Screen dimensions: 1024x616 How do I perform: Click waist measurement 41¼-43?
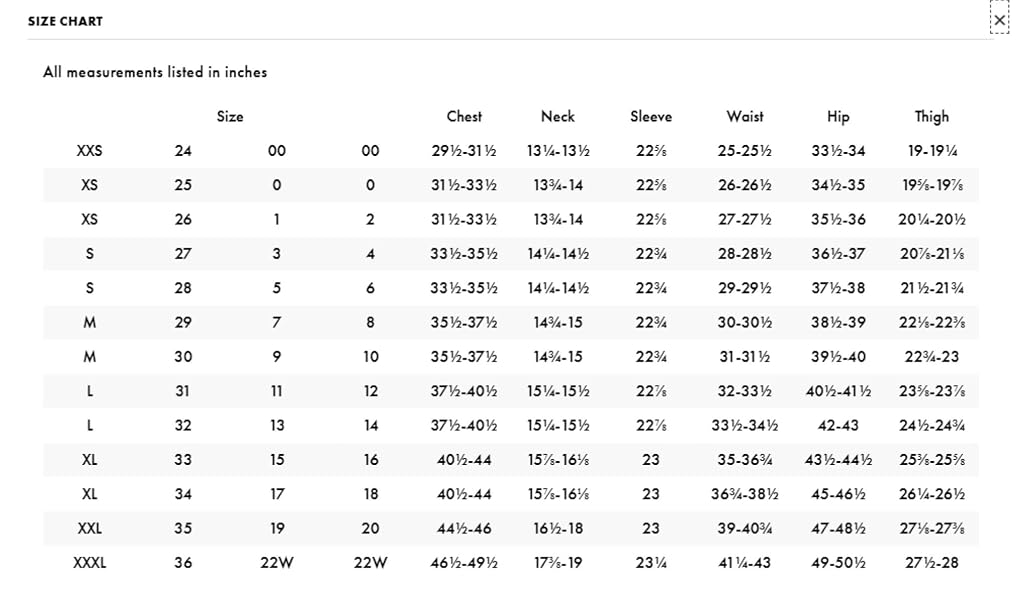click(x=744, y=562)
